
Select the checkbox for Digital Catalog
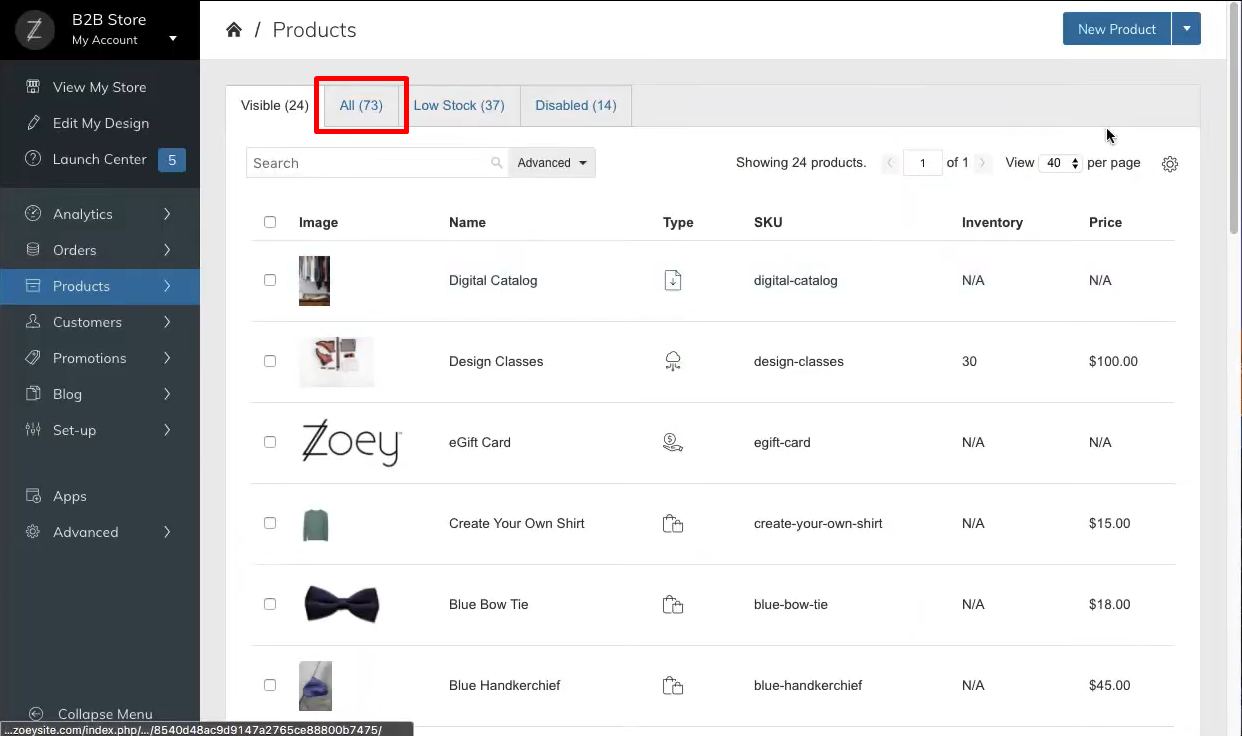click(270, 280)
